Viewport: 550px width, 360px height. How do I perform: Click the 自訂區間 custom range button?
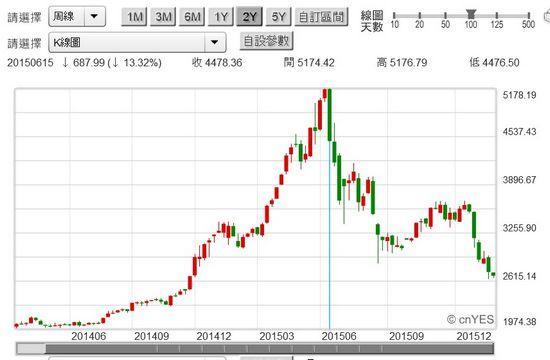click(322, 17)
